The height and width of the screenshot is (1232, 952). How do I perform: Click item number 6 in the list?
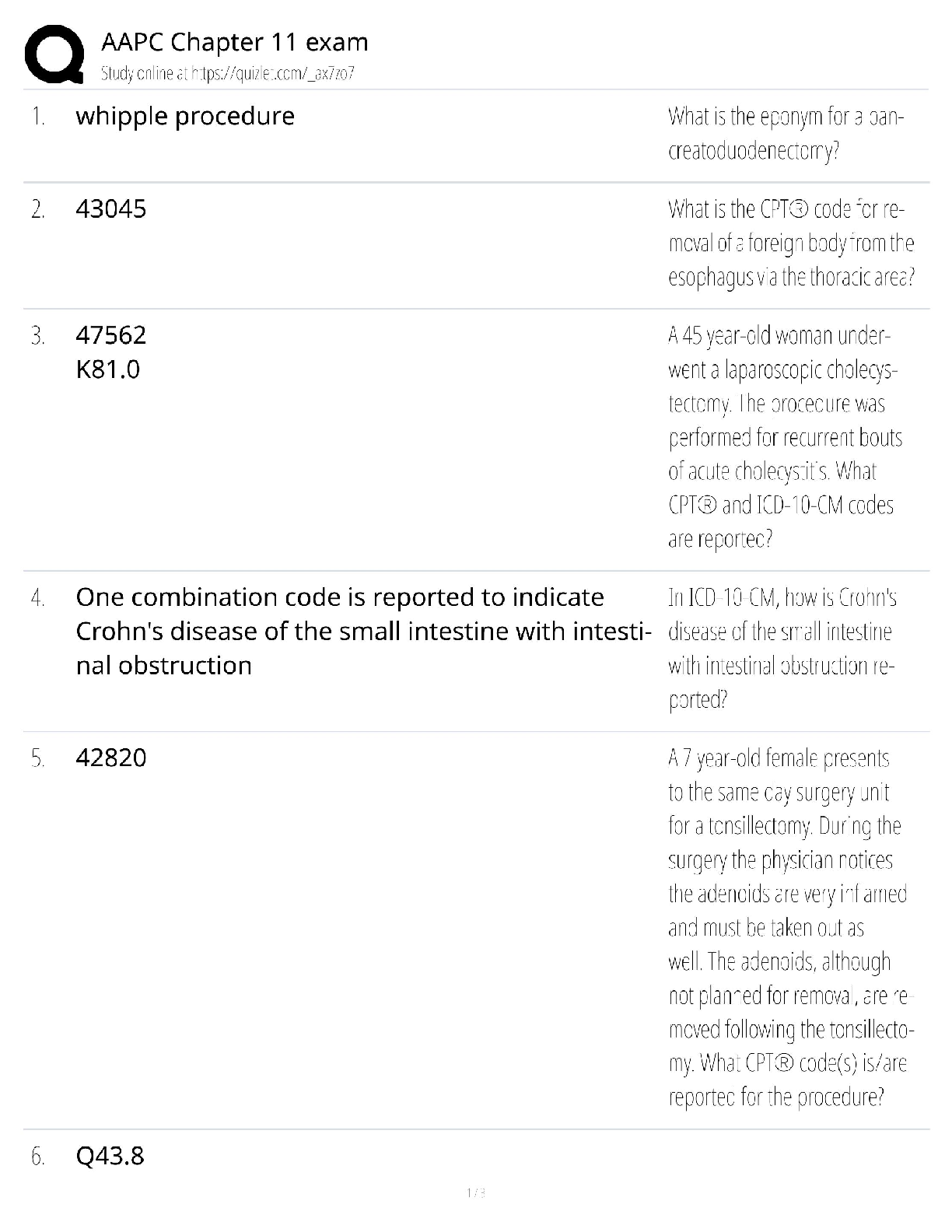pos(37,1157)
